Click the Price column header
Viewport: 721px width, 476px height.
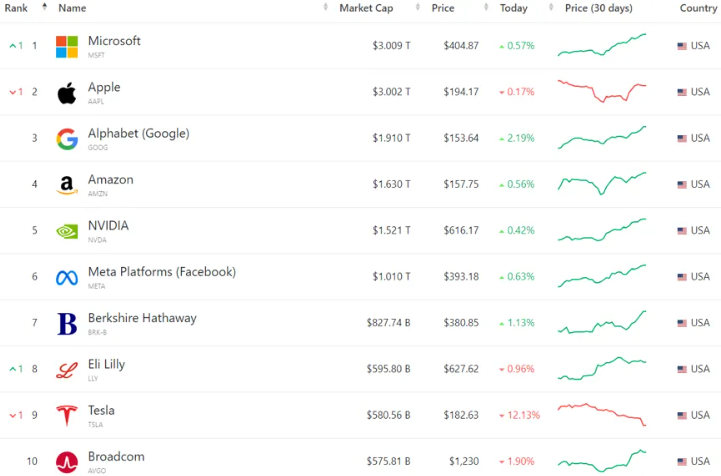[x=443, y=8]
